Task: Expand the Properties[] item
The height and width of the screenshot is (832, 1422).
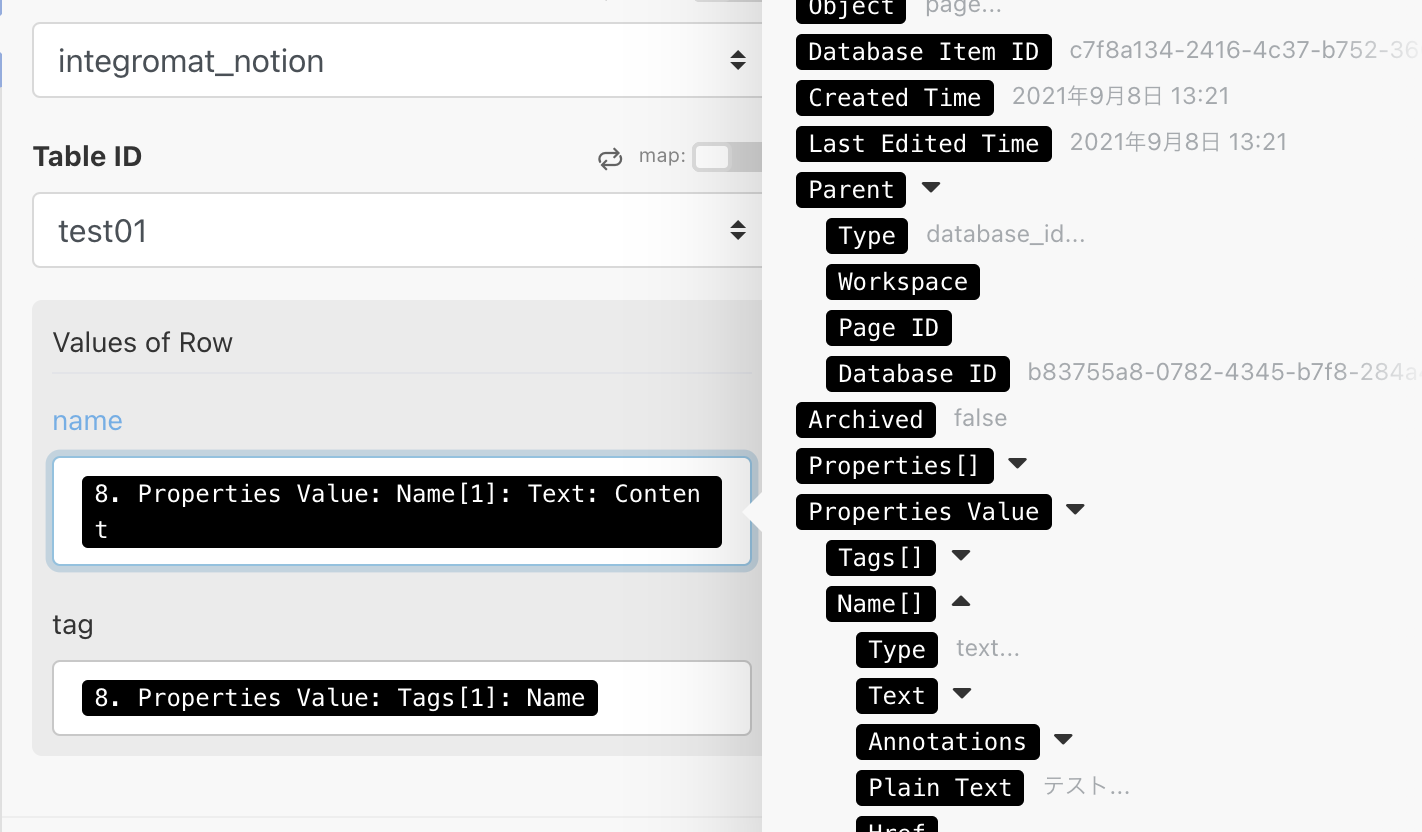Action: pos(1017,465)
